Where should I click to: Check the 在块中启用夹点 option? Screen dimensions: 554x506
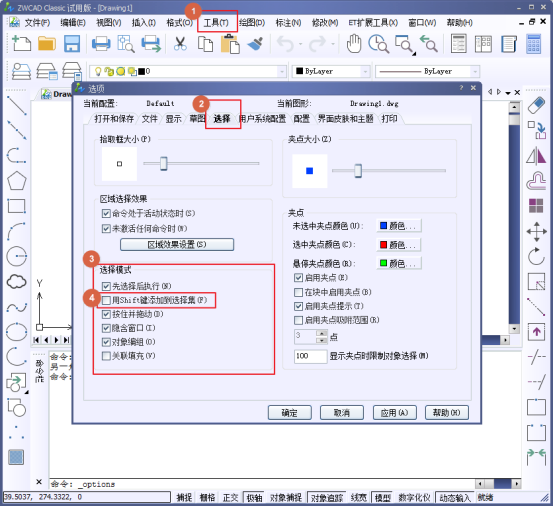point(299,292)
